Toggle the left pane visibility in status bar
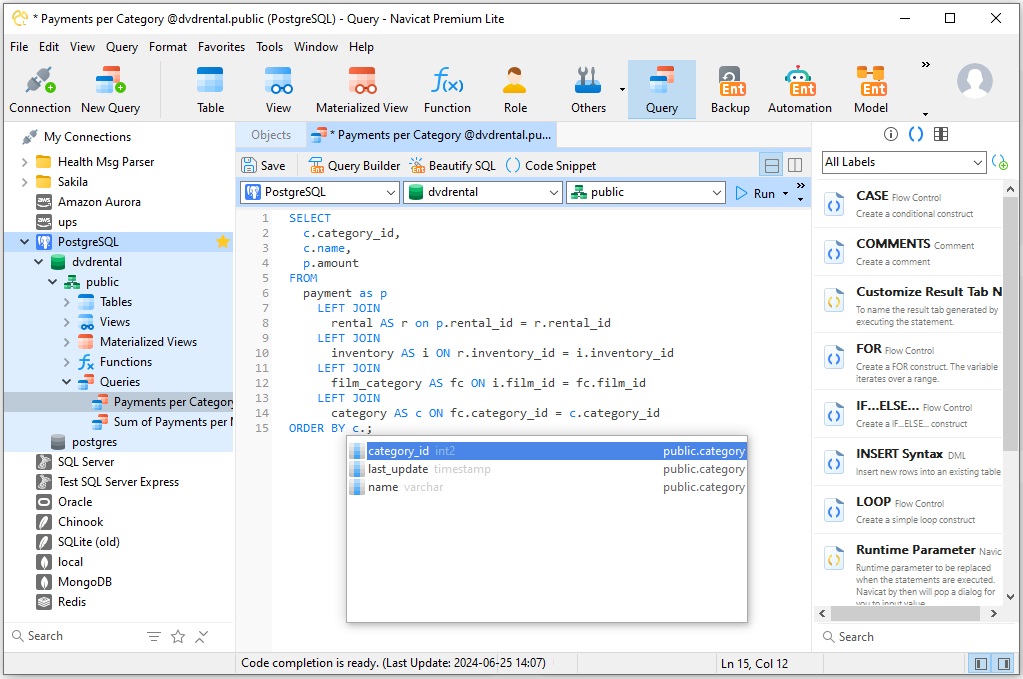 click(x=981, y=664)
